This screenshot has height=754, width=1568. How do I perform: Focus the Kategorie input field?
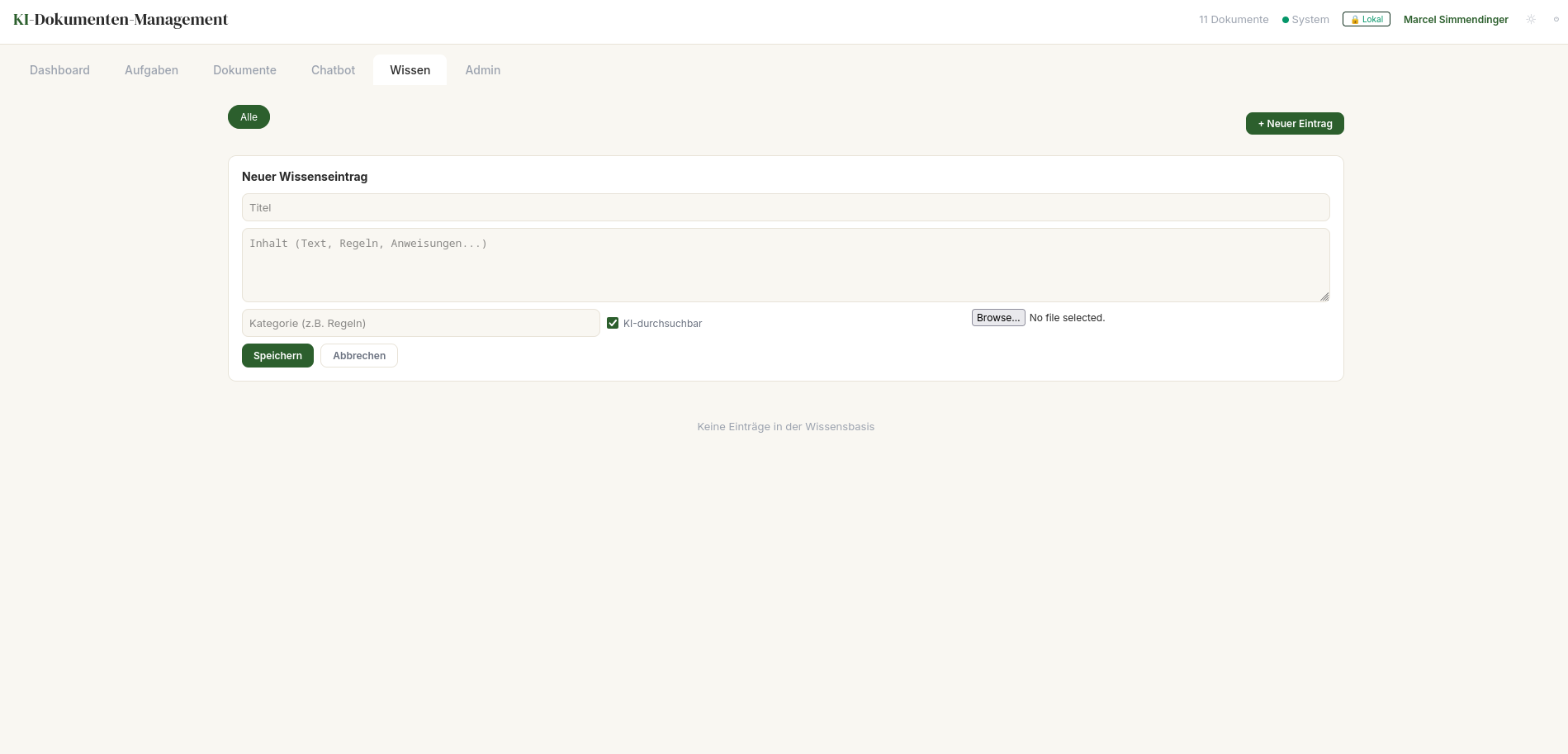pyautogui.click(x=420, y=323)
